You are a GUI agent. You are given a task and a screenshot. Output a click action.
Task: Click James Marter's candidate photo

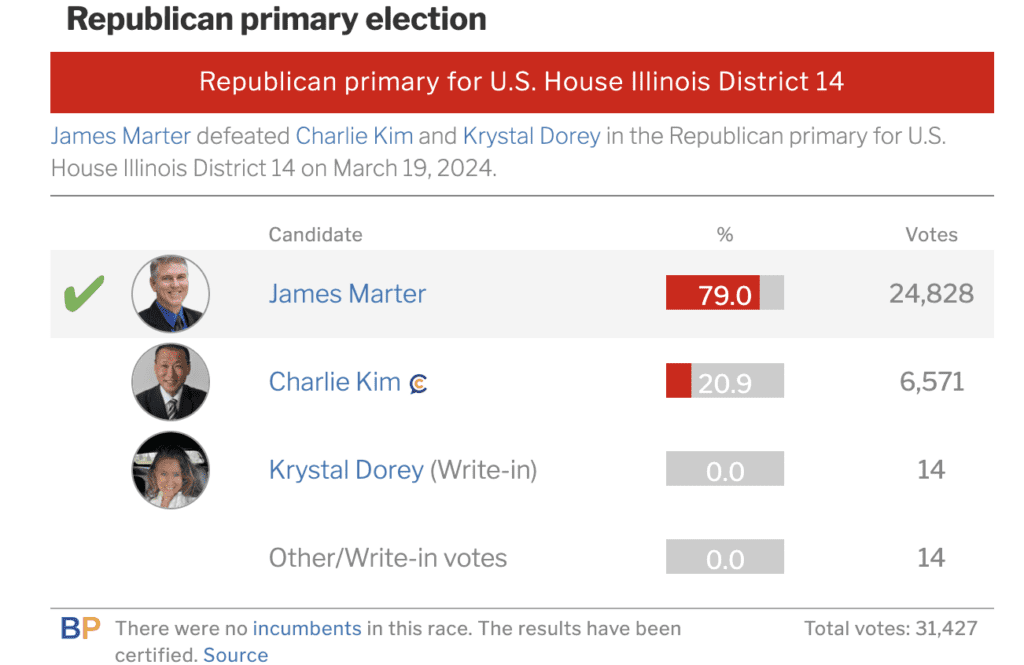pyautogui.click(x=171, y=294)
